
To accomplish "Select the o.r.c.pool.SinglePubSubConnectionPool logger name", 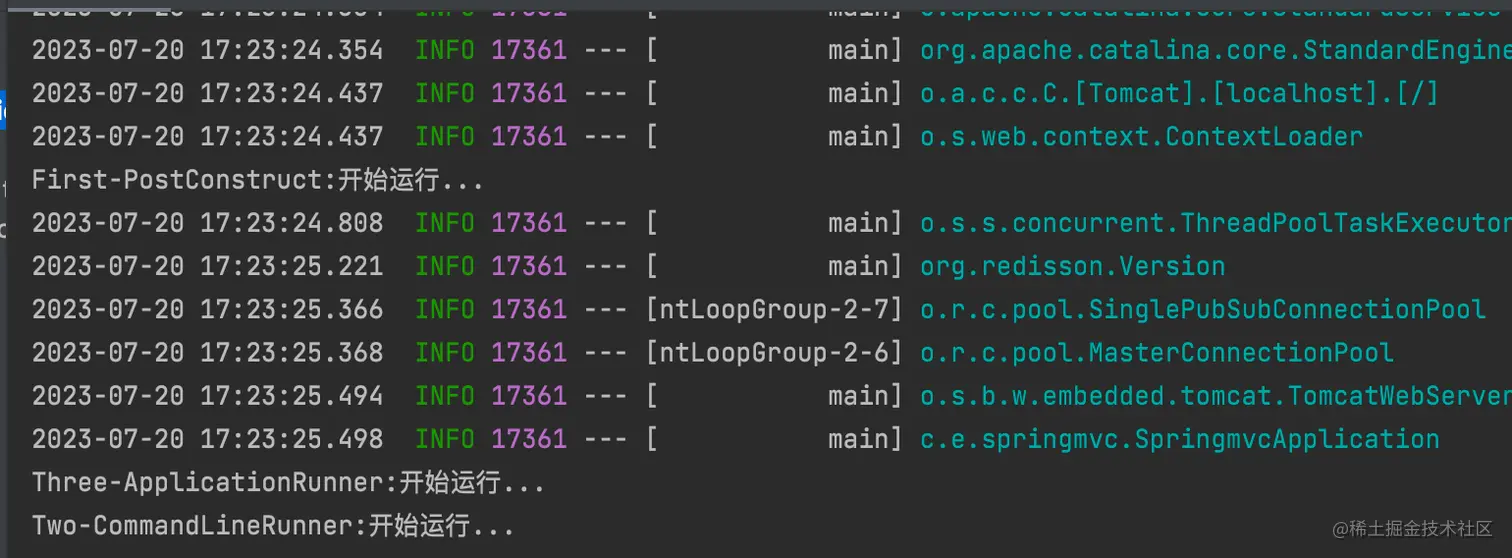I will click(x=1203, y=309).
